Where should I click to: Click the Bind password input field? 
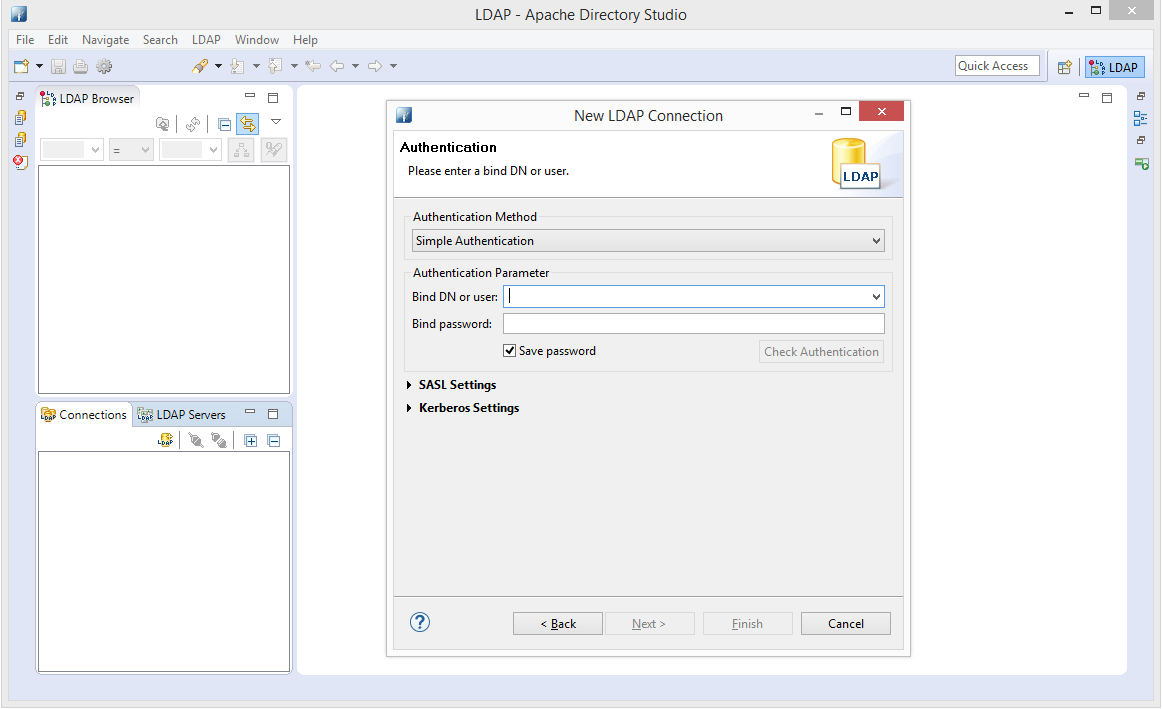pos(693,324)
